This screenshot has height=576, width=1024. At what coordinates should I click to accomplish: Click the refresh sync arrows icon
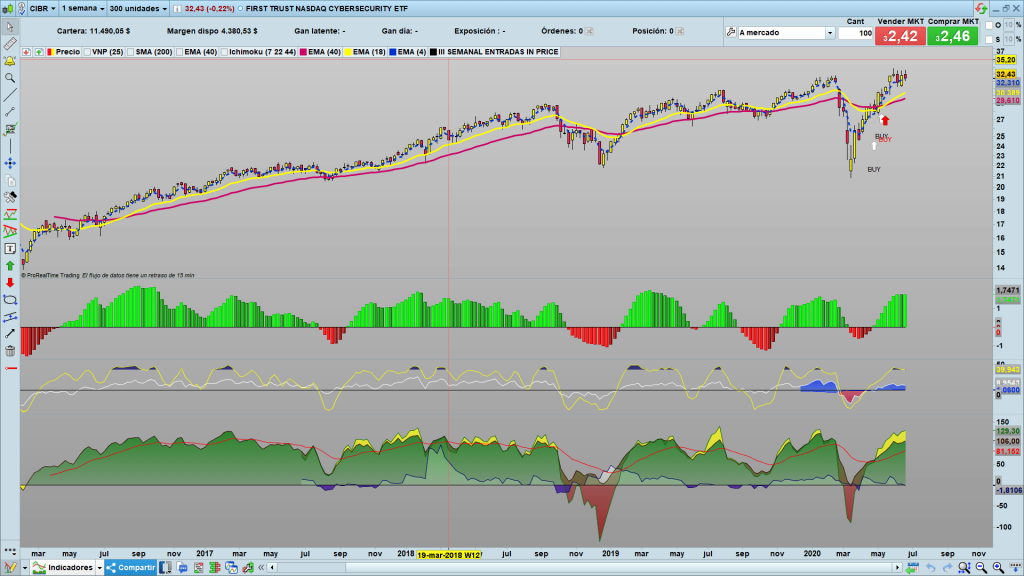coord(981,8)
